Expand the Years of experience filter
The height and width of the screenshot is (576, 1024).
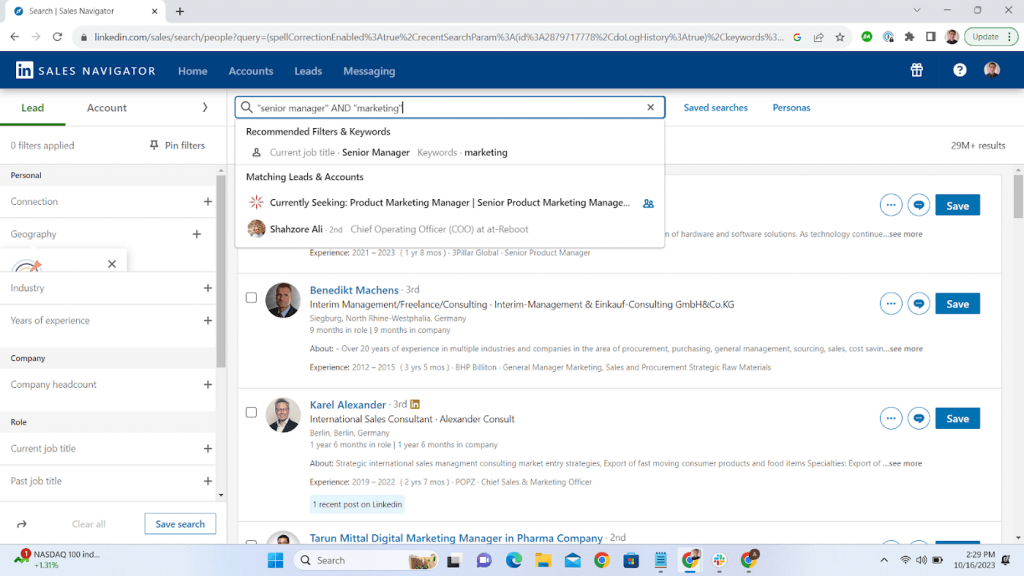[208, 321]
